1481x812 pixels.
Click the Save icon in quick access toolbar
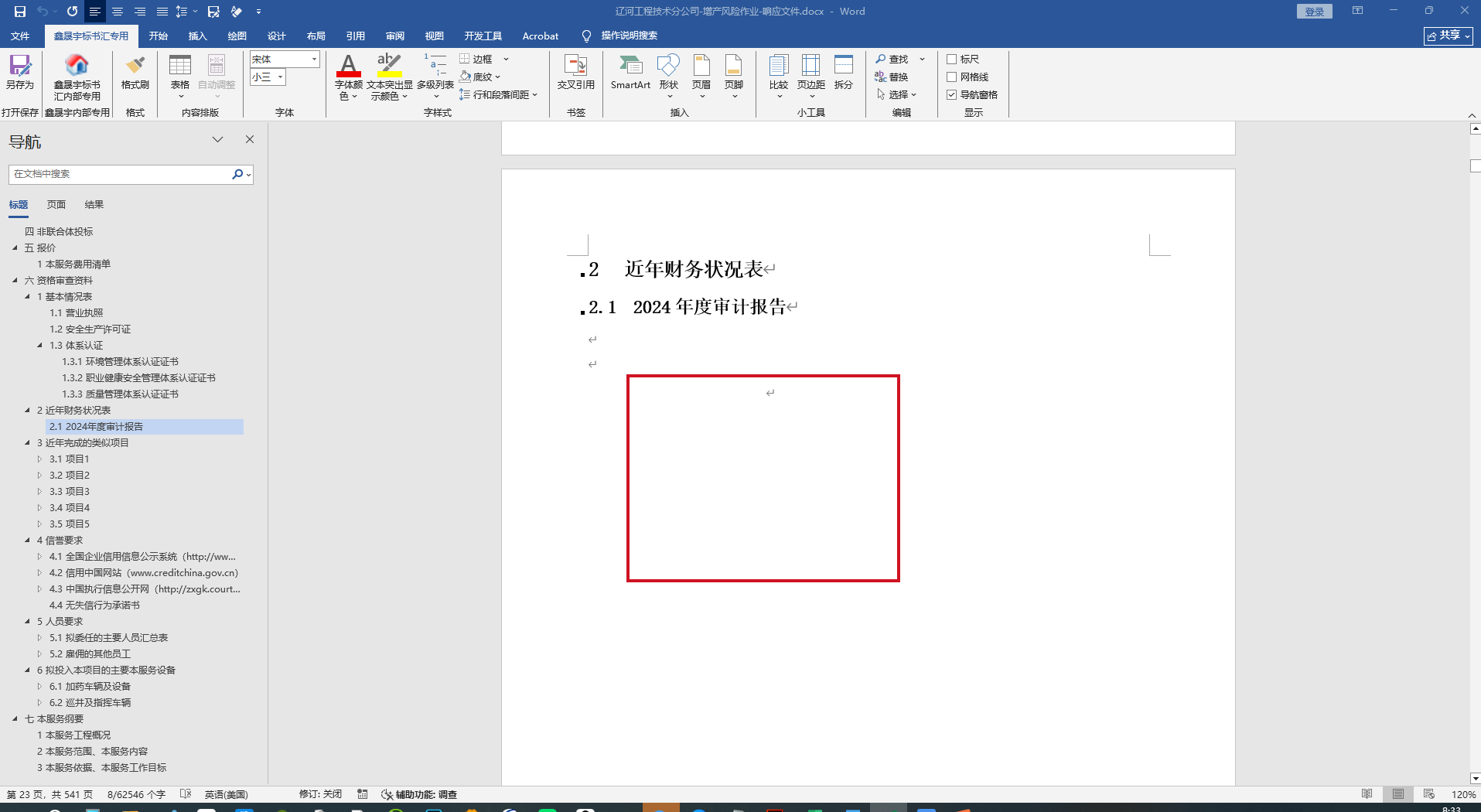pos(20,12)
